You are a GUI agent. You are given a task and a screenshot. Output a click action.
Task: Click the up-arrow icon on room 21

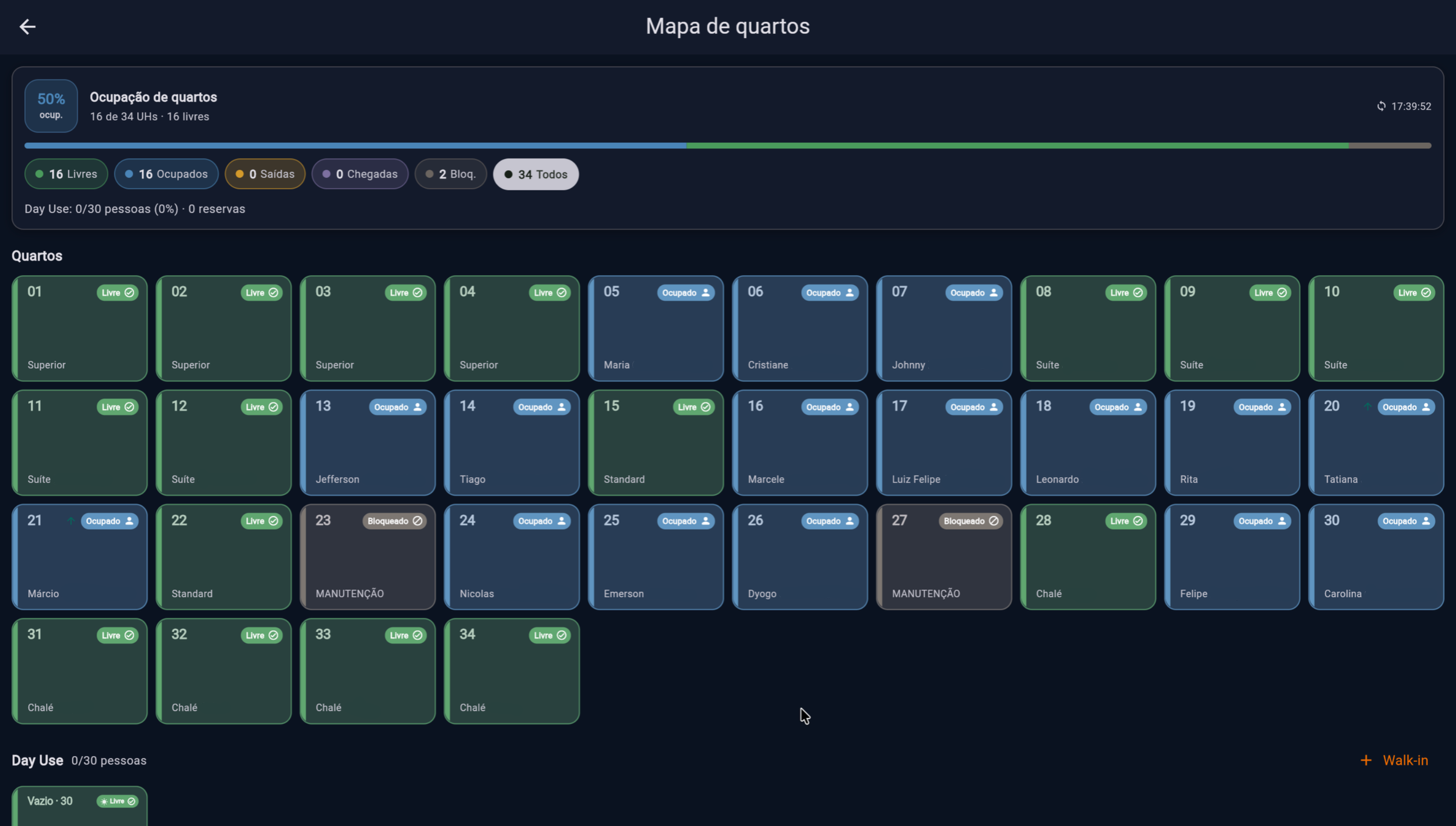pos(71,521)
